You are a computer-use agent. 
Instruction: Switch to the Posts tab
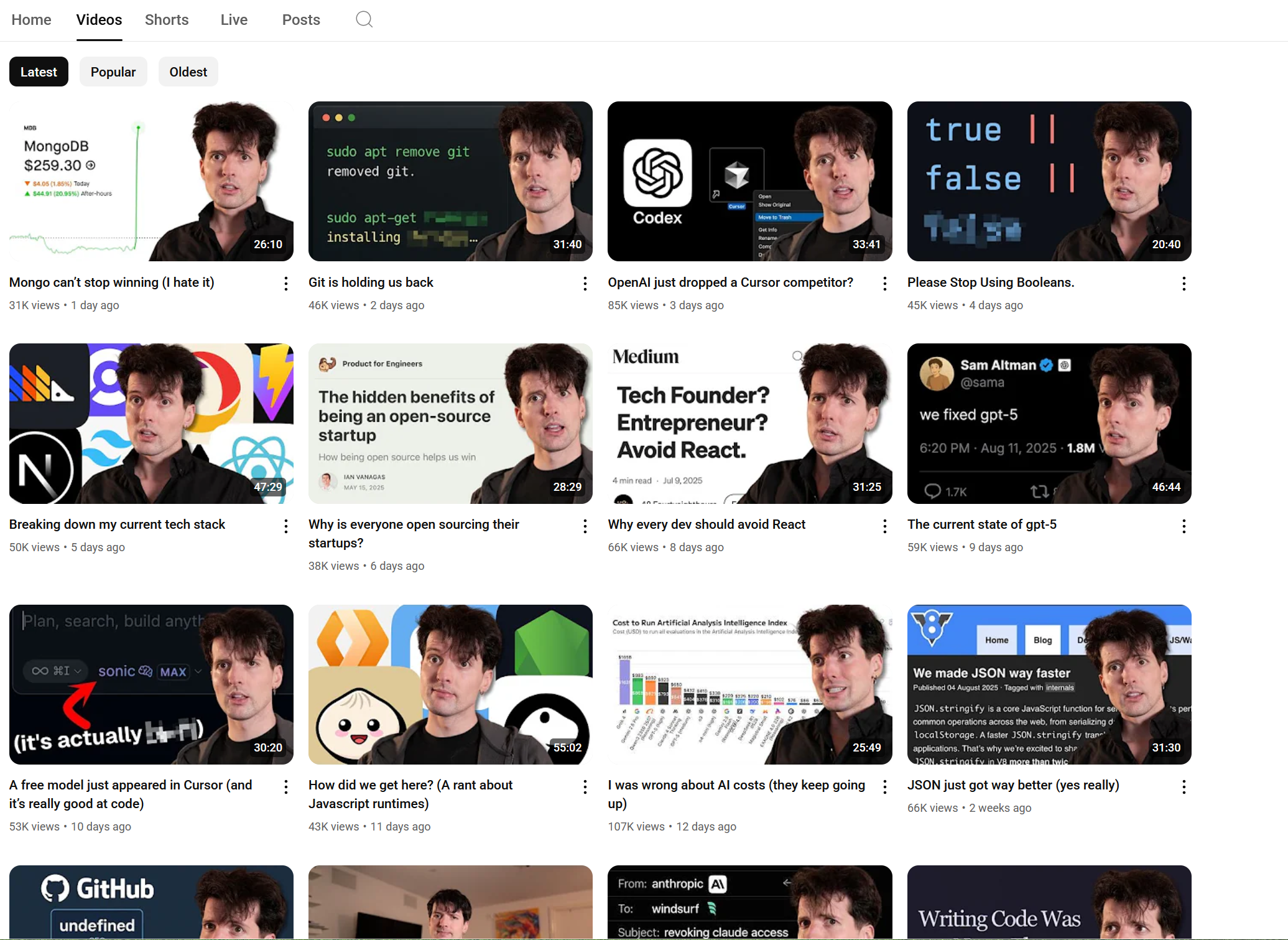301,20
